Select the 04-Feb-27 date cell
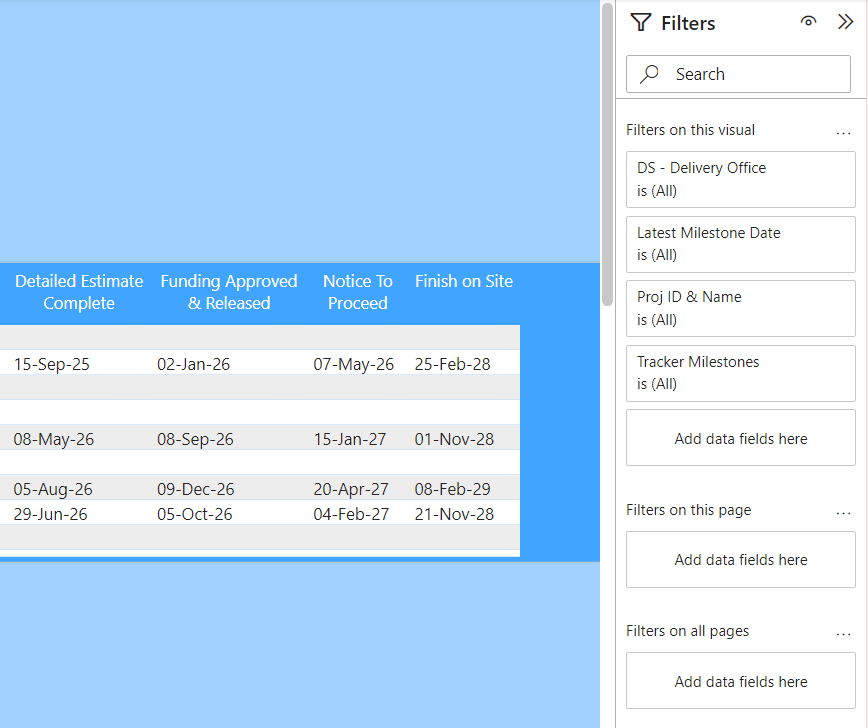 (351, 514)
